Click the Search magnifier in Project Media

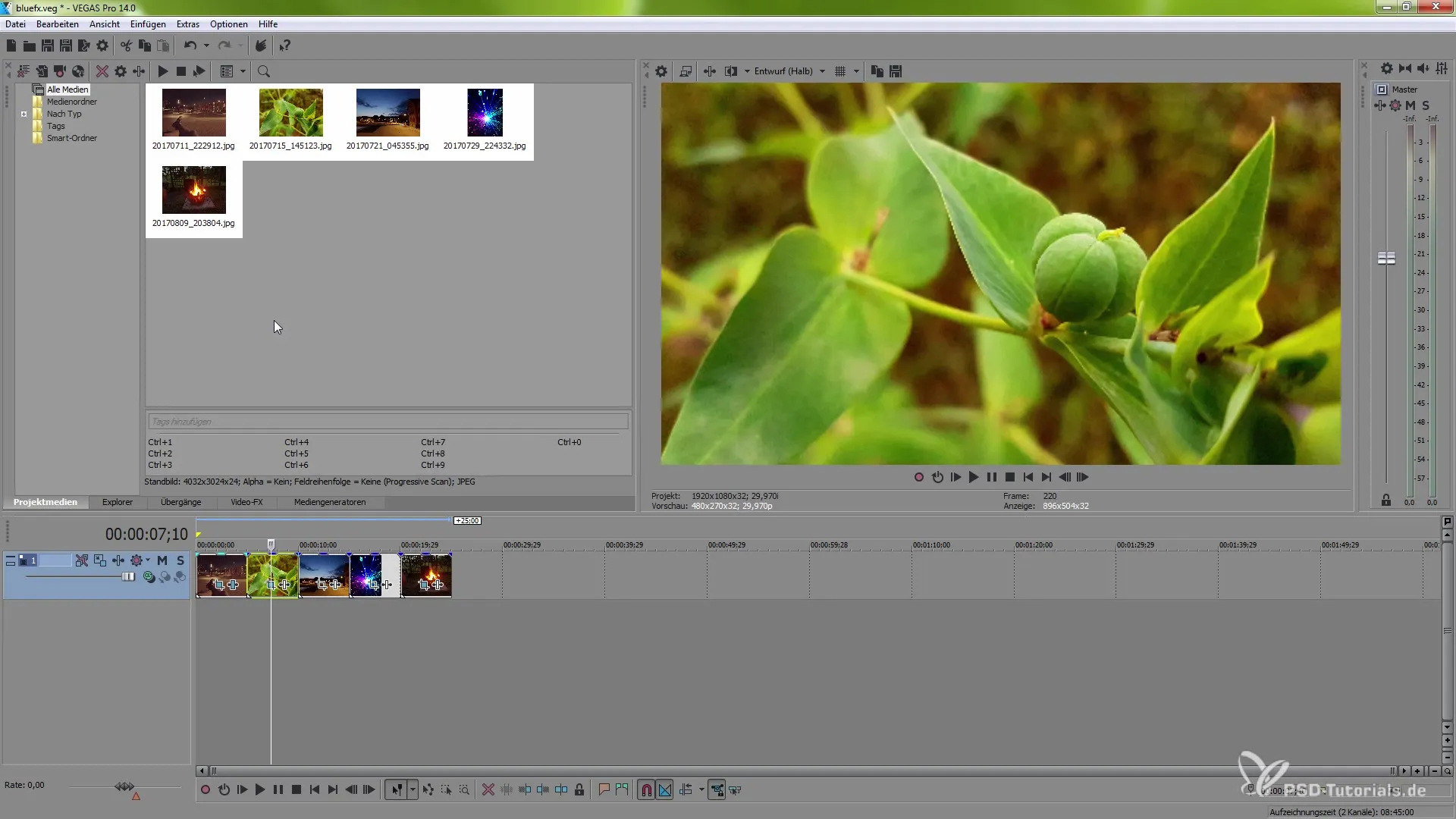click(x=264, y=71)
